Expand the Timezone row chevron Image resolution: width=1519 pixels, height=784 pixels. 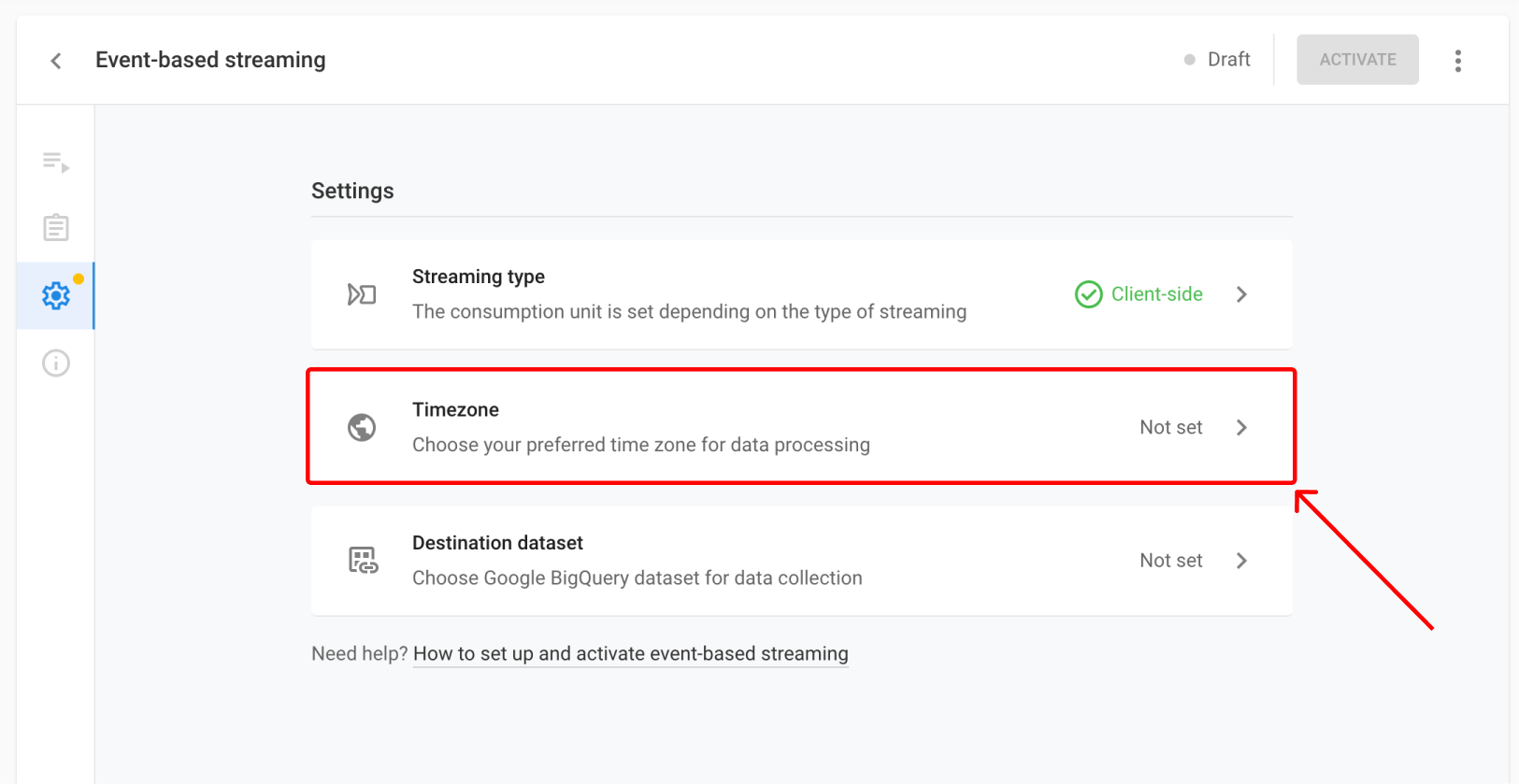1241,427
